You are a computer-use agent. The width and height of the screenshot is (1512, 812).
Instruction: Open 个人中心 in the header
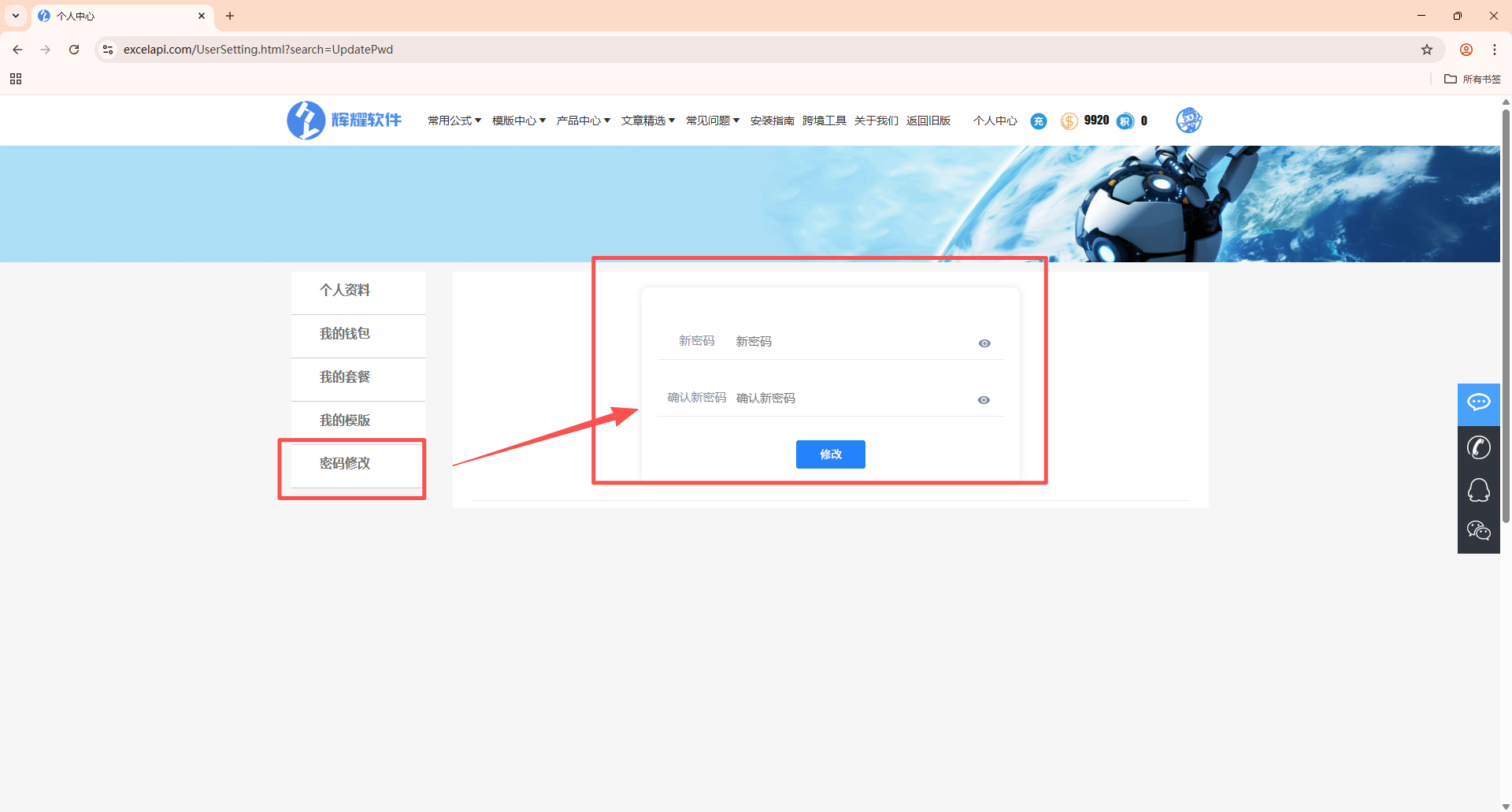click(995, 121)
